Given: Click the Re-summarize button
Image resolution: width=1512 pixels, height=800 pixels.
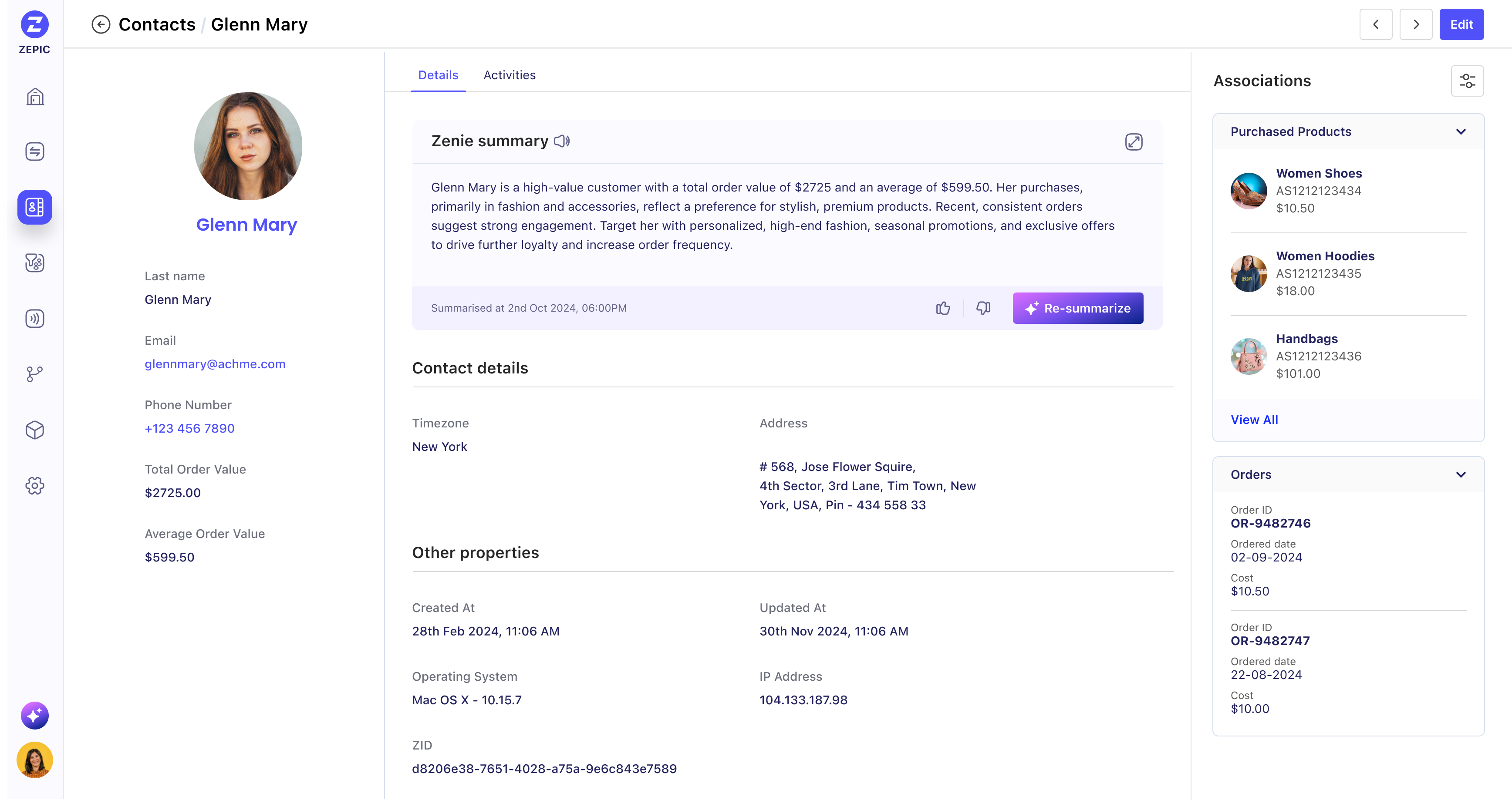Looking at the screenshot, I should pyautogui.click(x=1078, y=308).
